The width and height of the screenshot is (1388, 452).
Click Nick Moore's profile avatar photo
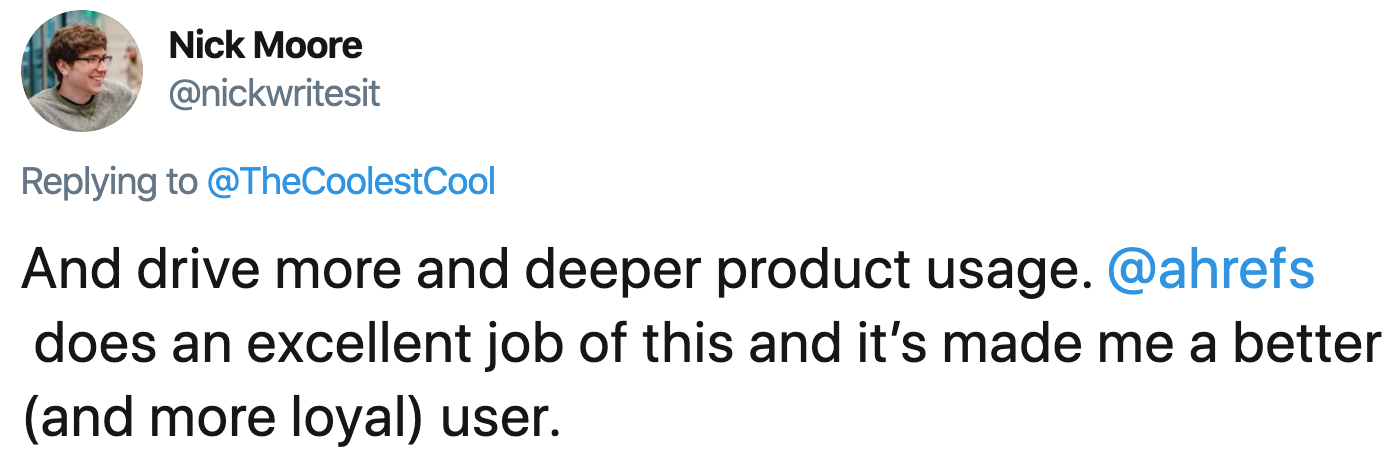click(81, 71)
